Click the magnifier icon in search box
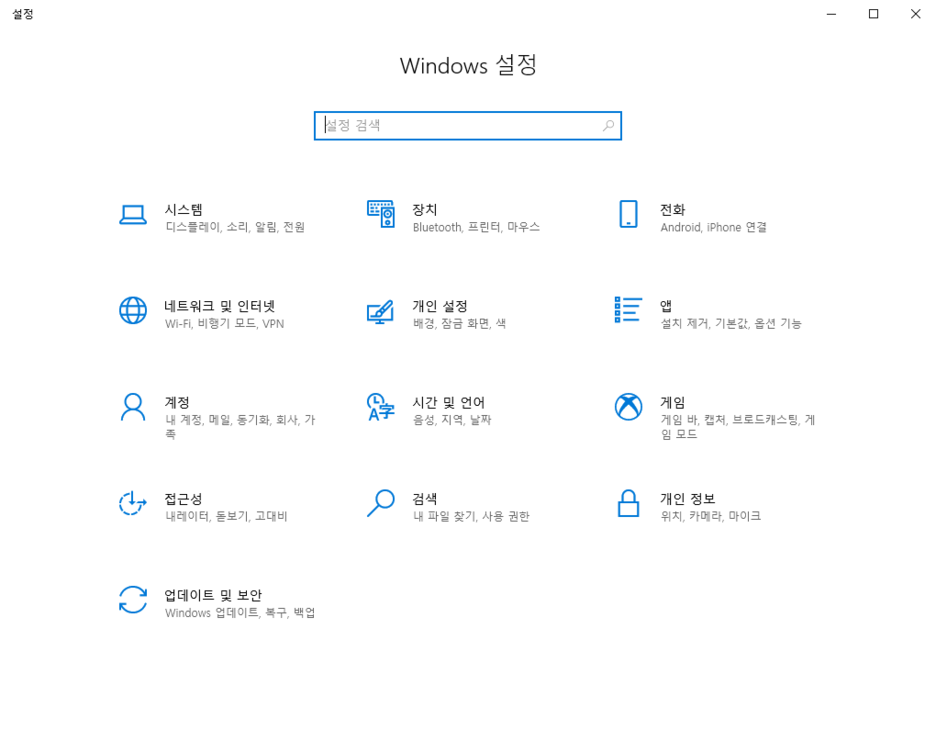Viewport: 936px width, 730px height. pos(608,125)
